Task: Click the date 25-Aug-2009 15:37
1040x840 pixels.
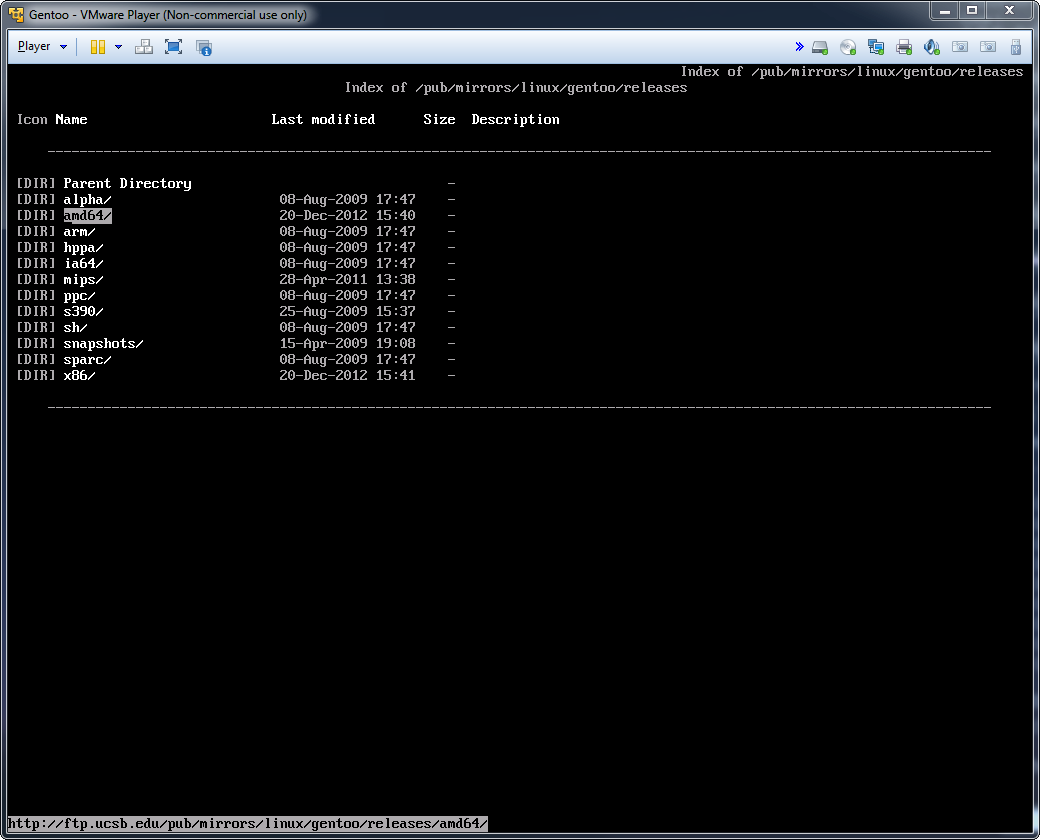Action: point(348,311)
